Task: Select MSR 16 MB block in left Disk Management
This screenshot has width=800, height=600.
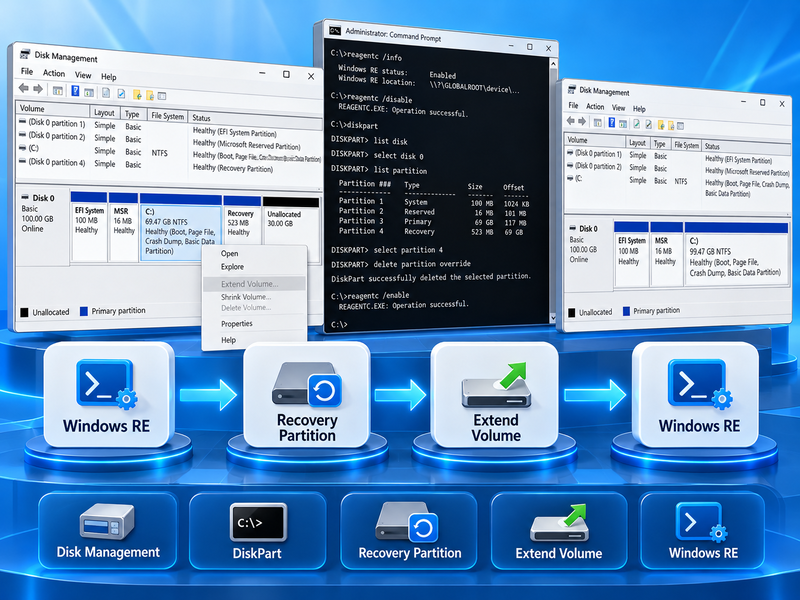Action: (123, 227)
